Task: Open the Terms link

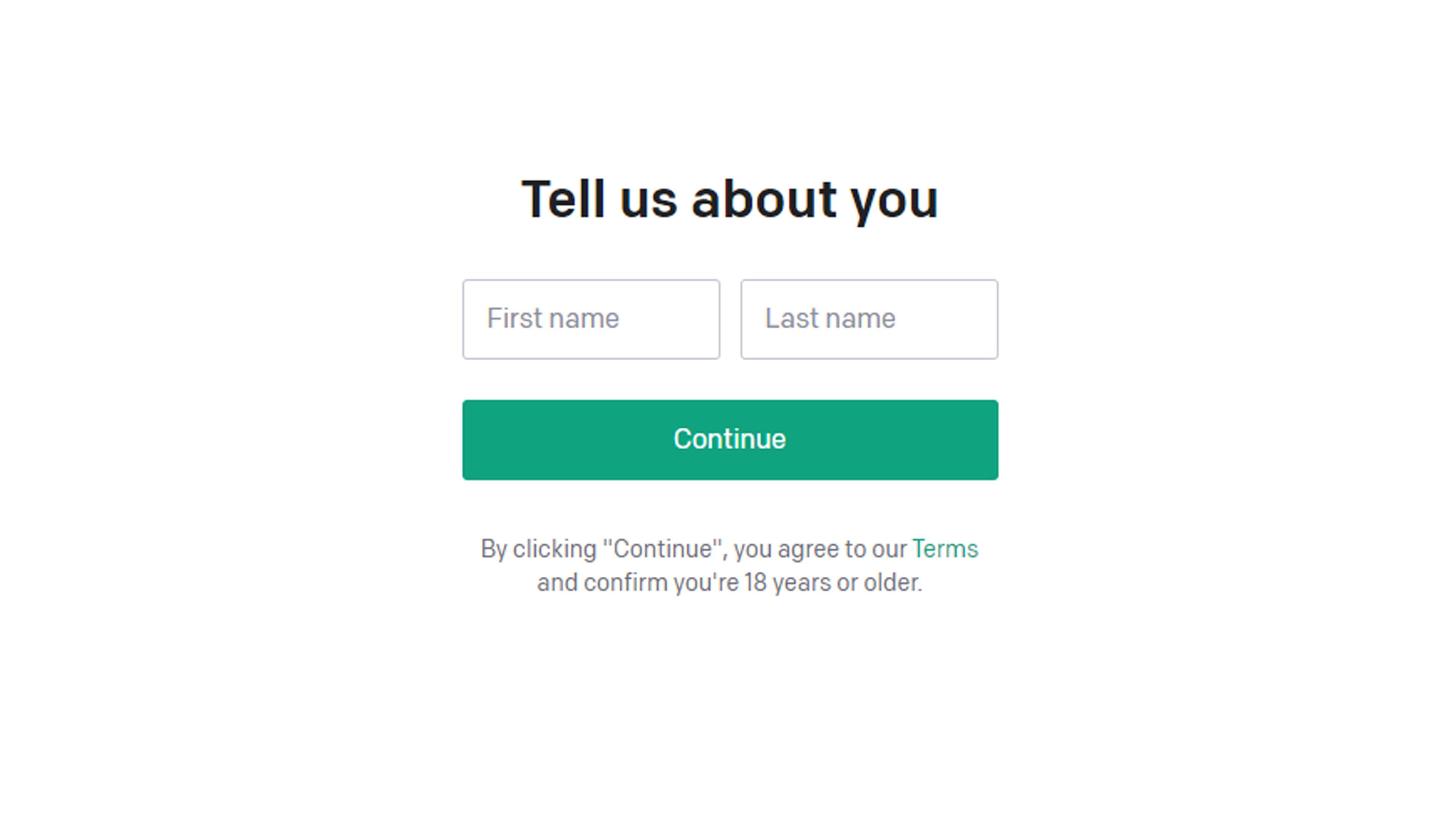Action: [x=945, y=549]
